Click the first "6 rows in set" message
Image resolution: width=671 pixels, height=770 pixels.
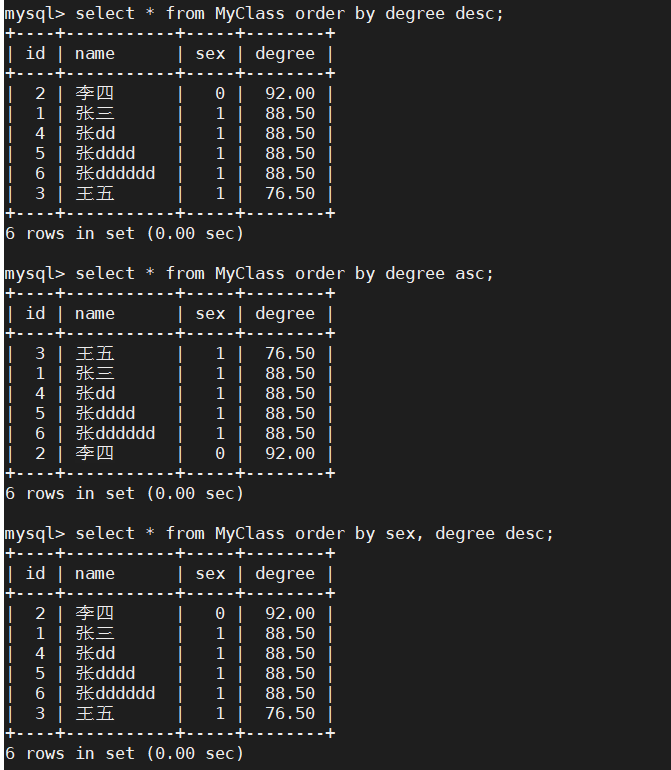click(x=124, y=234)
